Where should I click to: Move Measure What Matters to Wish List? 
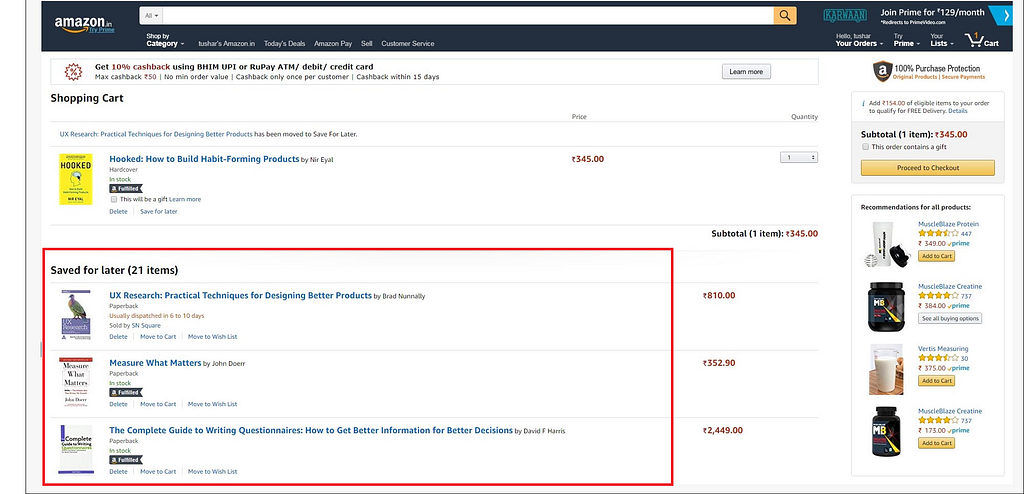click(212, 404)
